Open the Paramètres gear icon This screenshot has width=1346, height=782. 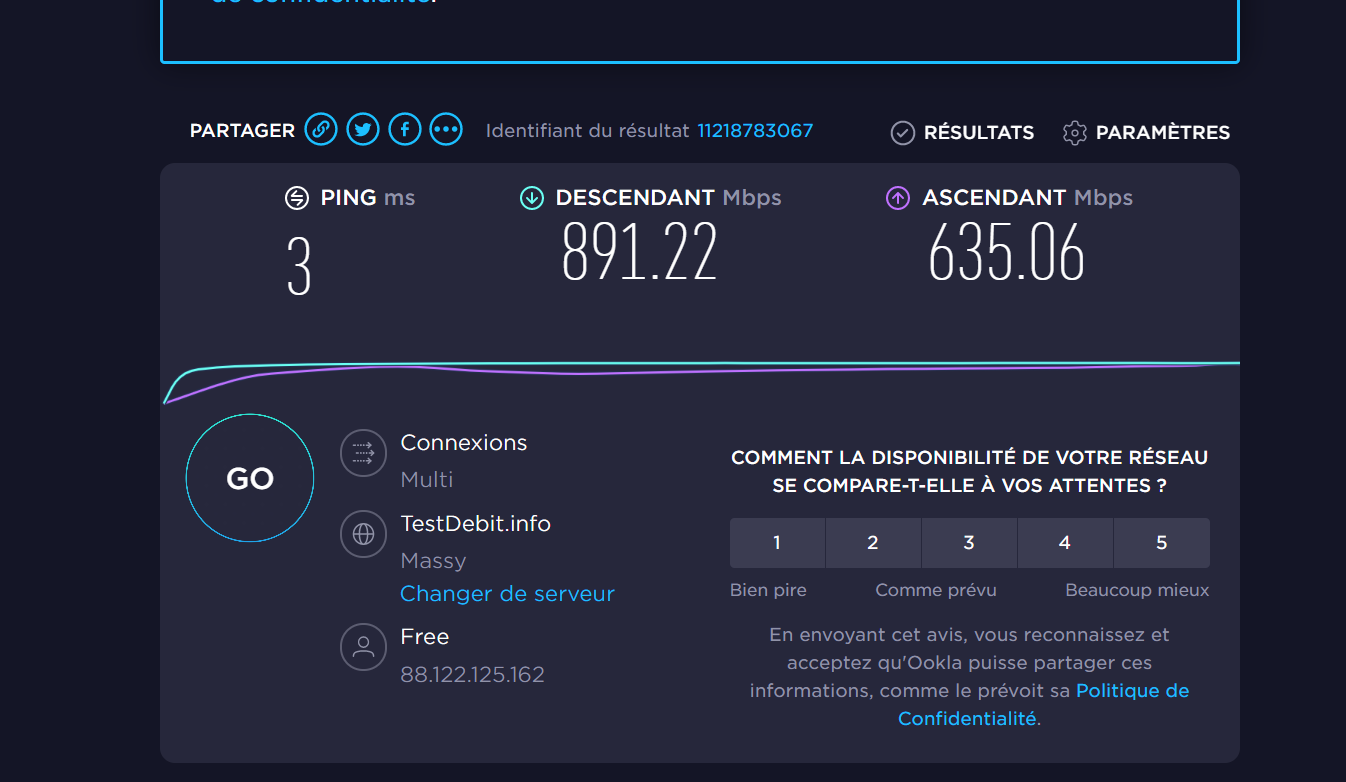tap(1074, 133)
